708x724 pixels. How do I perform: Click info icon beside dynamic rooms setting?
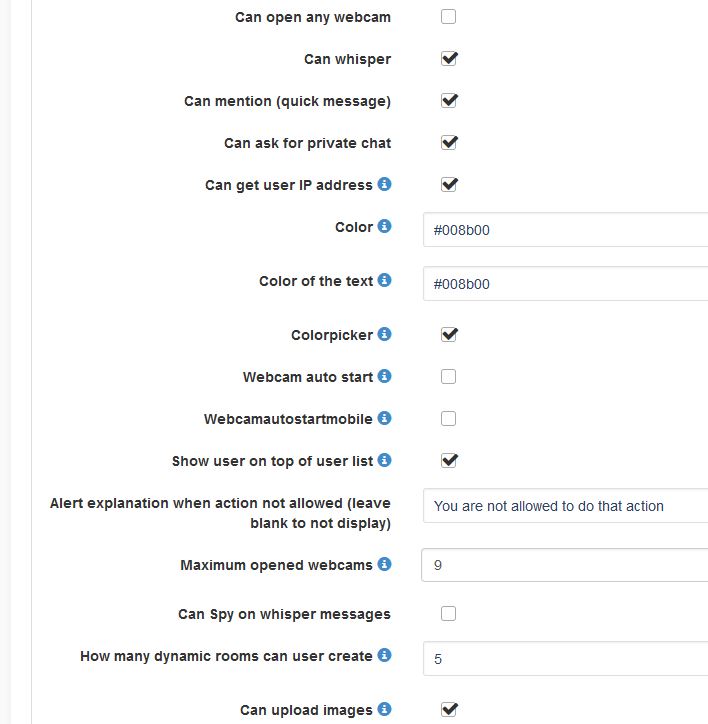[x=385, y=656]
